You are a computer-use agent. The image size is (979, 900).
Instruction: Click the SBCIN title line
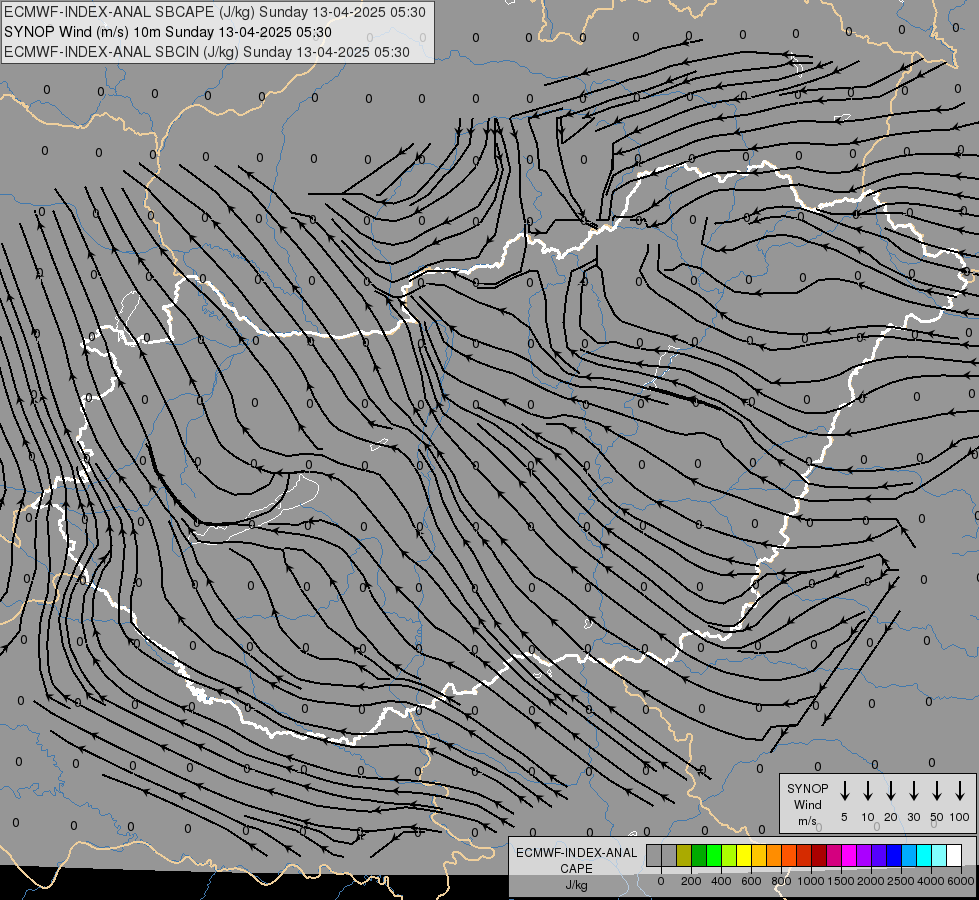(x=207, y=52)
